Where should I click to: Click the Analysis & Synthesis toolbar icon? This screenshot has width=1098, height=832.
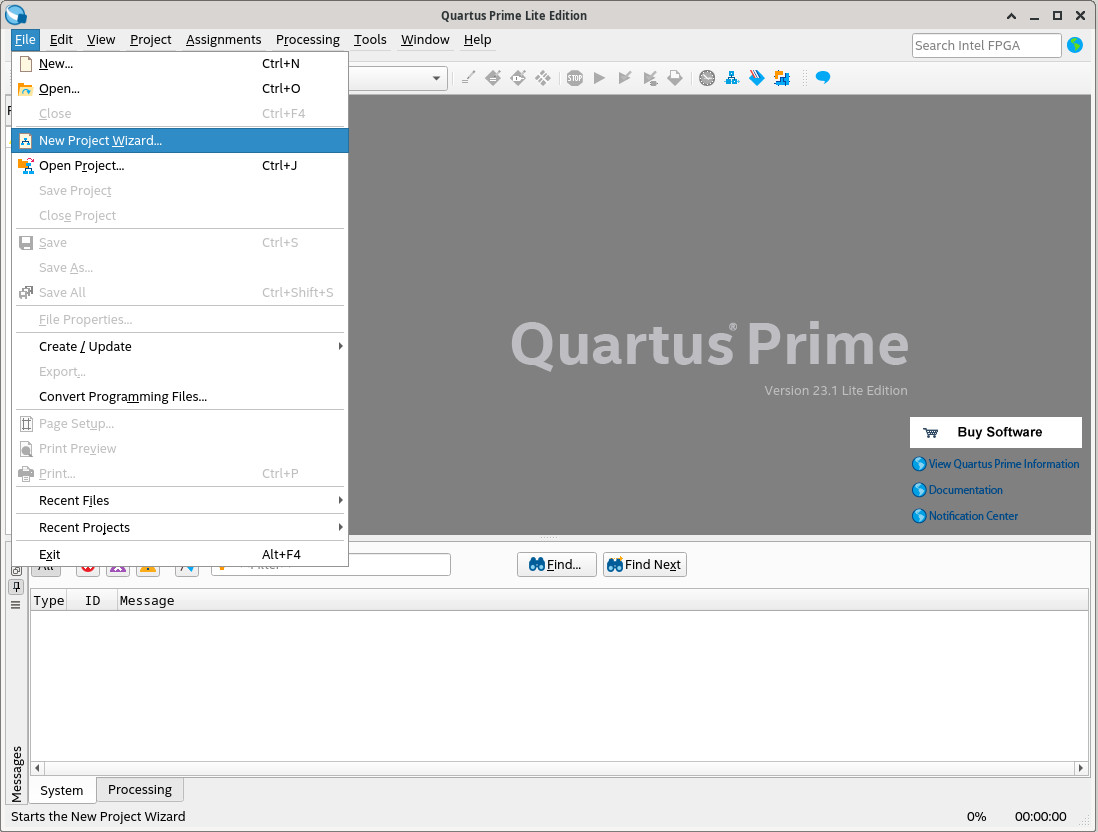pyautogui.click(x=650, y=78)
